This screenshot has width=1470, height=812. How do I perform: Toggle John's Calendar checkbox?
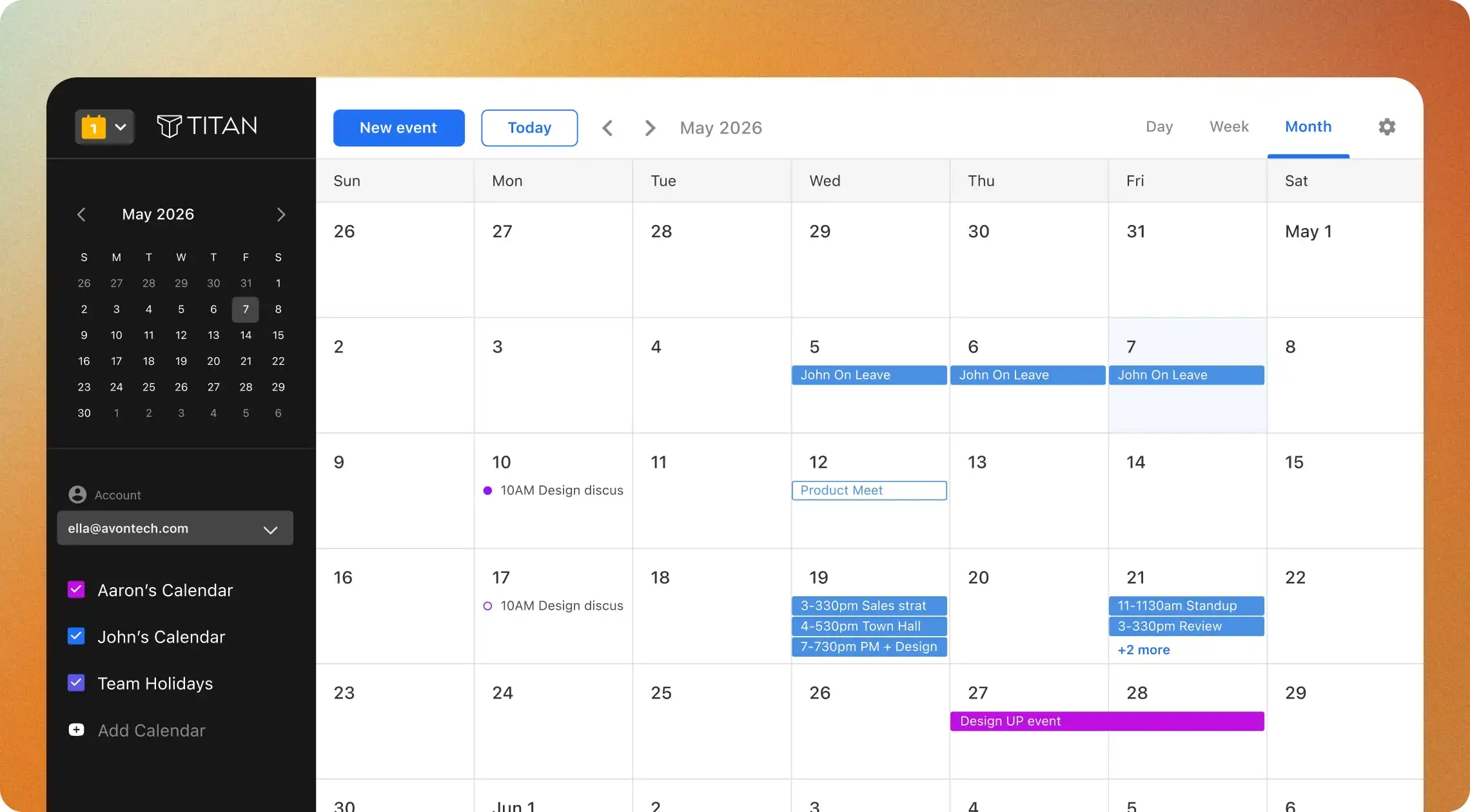click(76, 636)
